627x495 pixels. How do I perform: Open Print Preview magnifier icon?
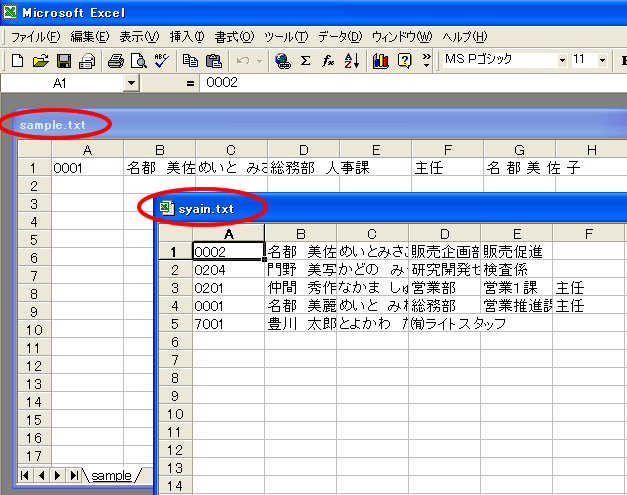coord(138,61)
